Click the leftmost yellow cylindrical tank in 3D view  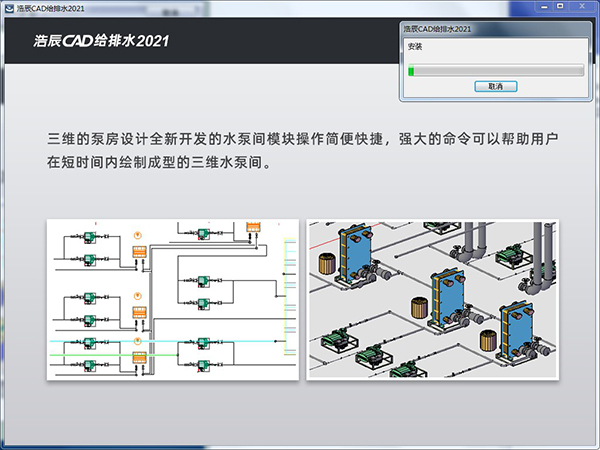[x=327, y=264]
